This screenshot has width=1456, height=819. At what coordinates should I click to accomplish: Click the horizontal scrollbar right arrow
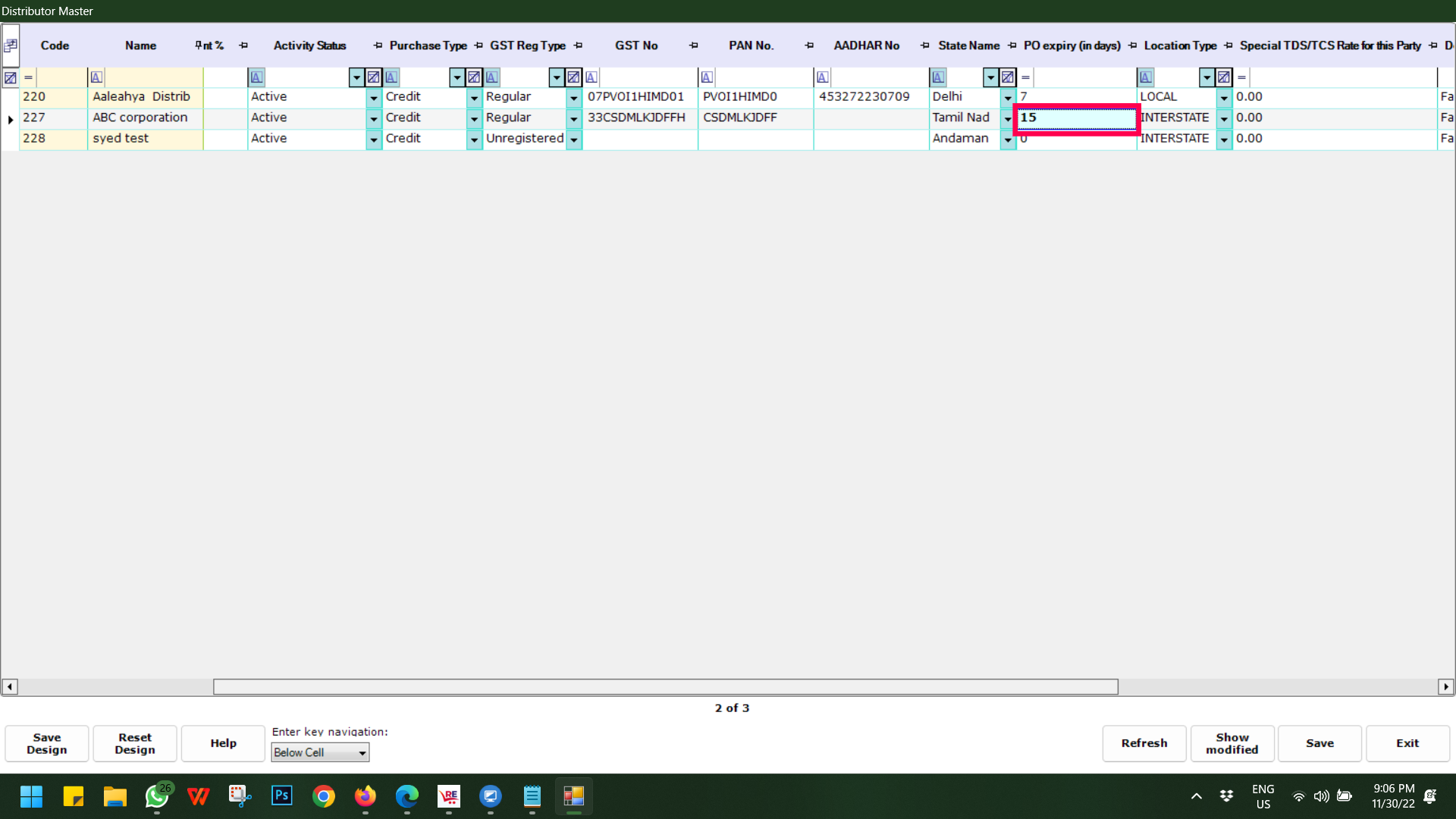tap(1445, 687)
